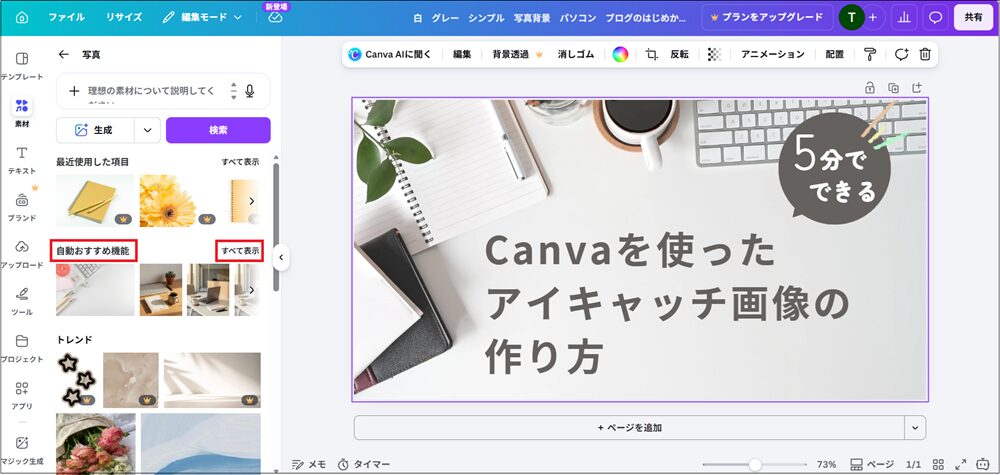Image resolution: width=1000 pixels, height=475 pixels.
Task: Select the yellow notebook thumbnail
Action: tap(95, 201)
